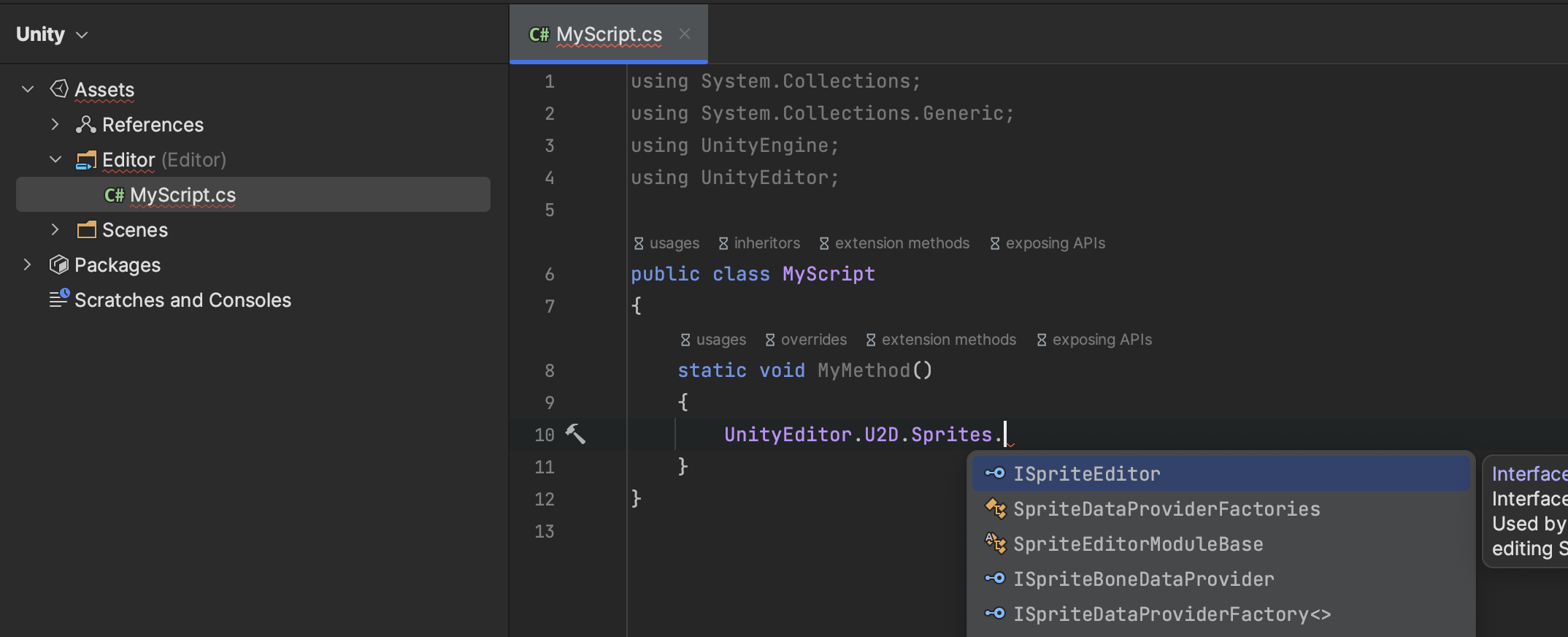Close the MyScript.cs tab
Image resolution: width=1568 pixels, height=637 pixels.
click(x=684, y=34)
